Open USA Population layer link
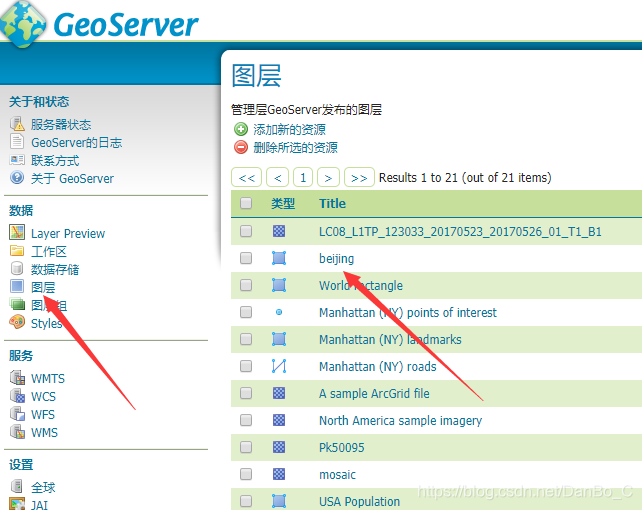 point(359,501)
